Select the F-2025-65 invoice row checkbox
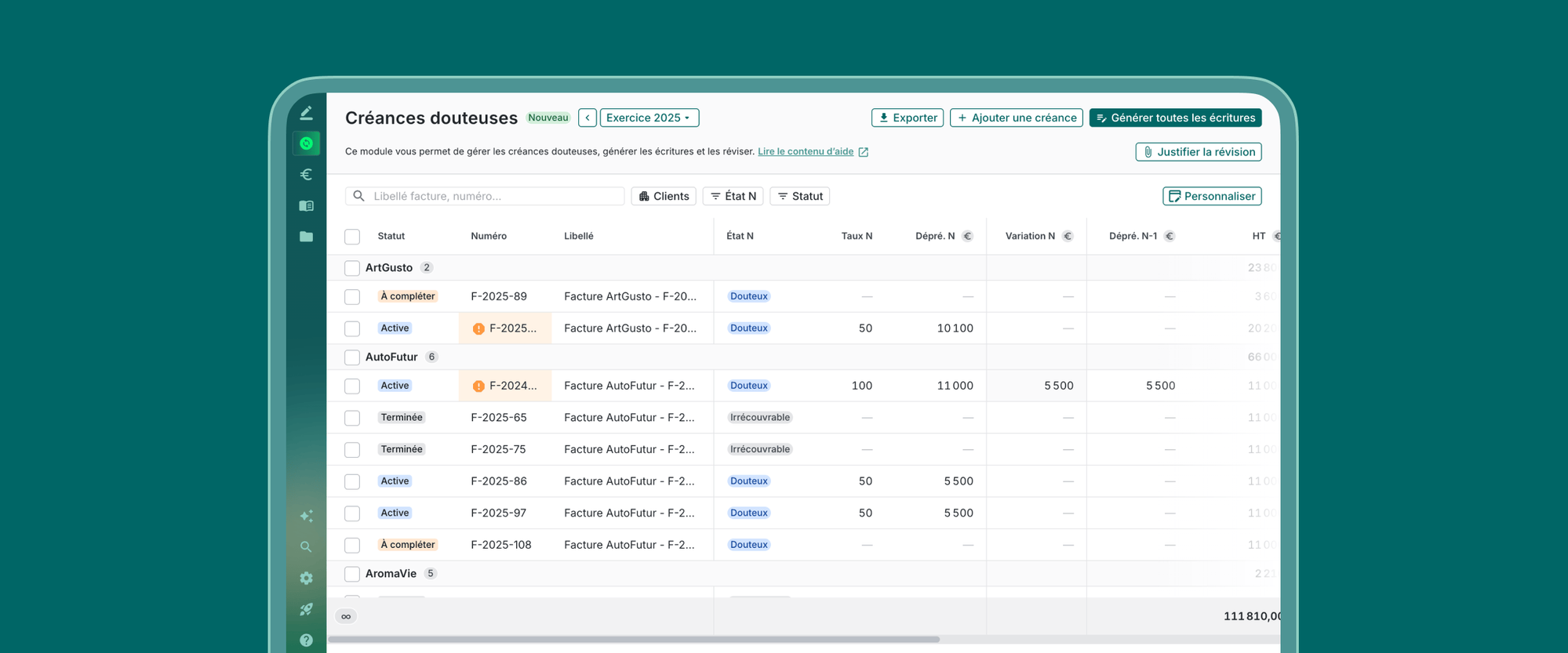Image resolution: width=1568 pixels, height=653 pixels. (x=352, y=418)
